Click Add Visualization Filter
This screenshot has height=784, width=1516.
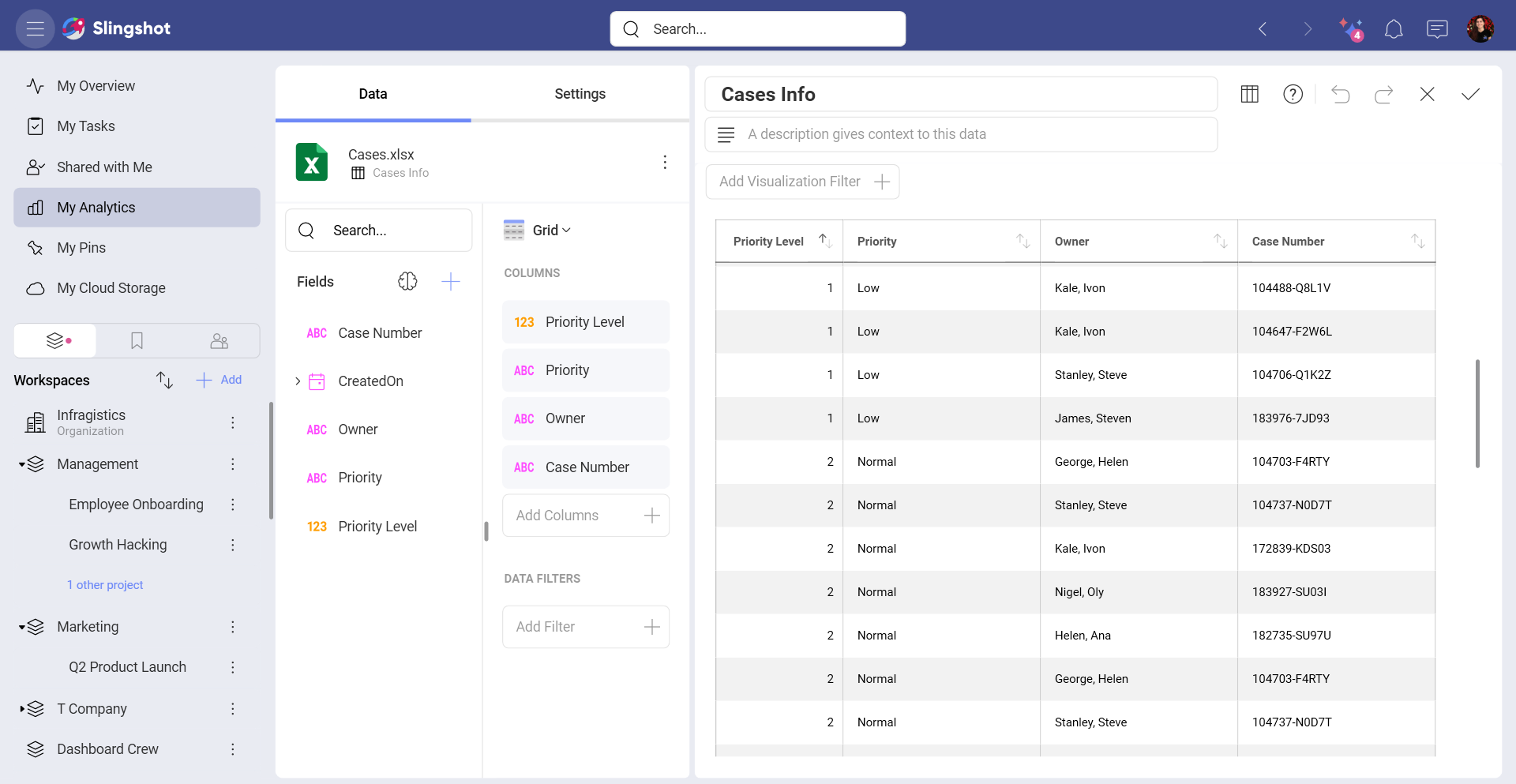pyautogui.click(x=802, y=182)
